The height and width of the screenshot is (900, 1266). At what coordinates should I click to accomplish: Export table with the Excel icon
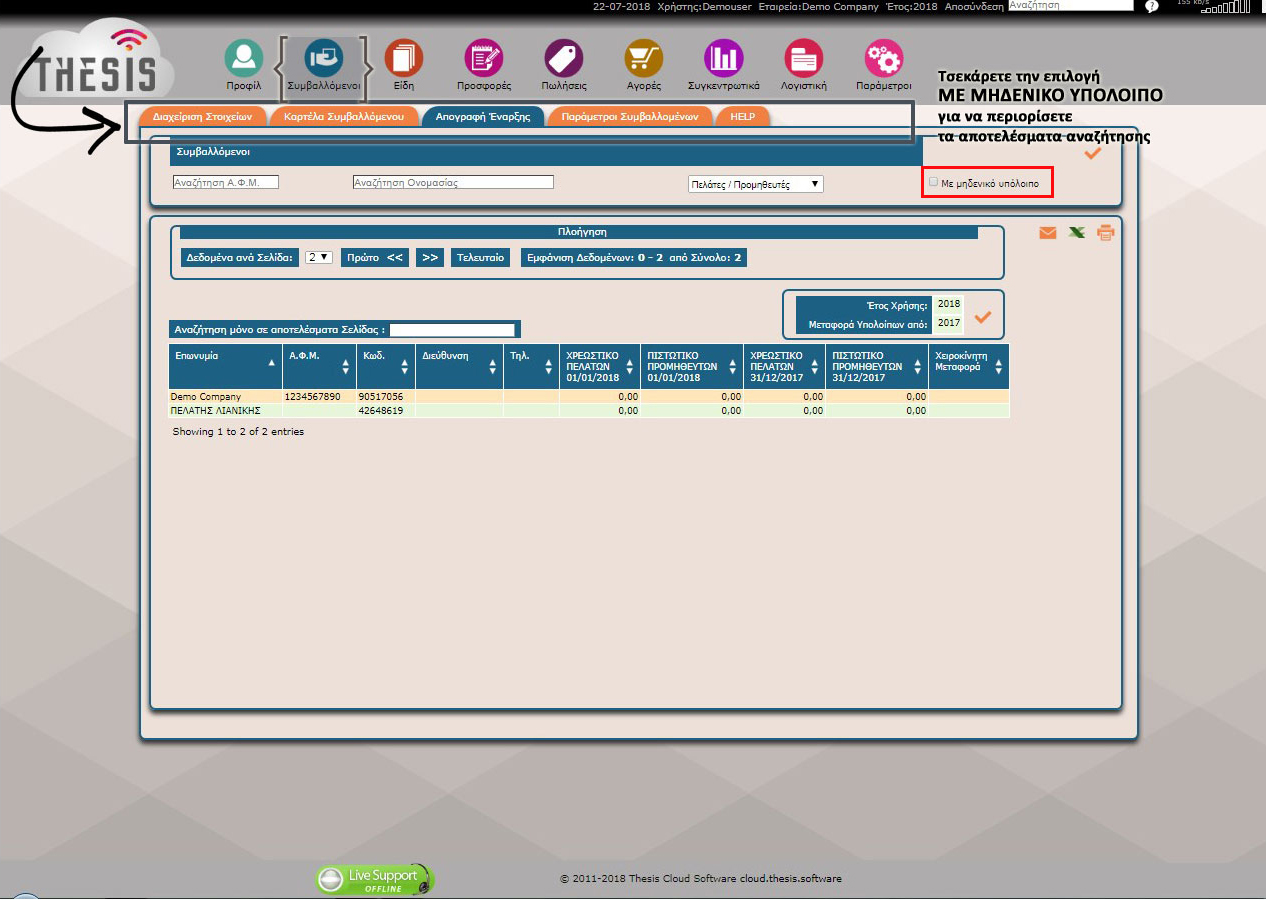point(1076,233)
